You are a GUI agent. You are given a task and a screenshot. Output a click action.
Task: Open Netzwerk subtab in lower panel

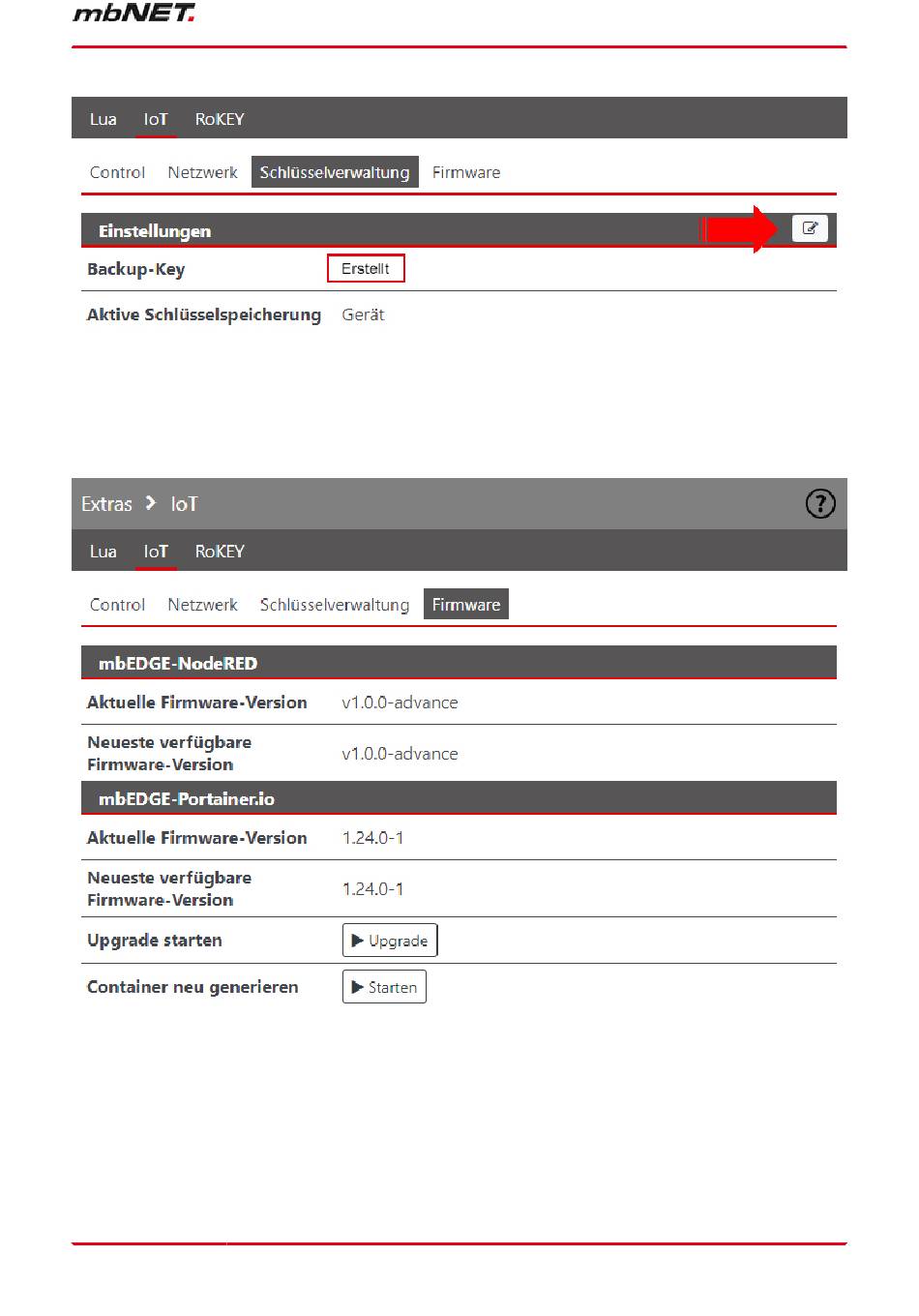tap(202, 605)
